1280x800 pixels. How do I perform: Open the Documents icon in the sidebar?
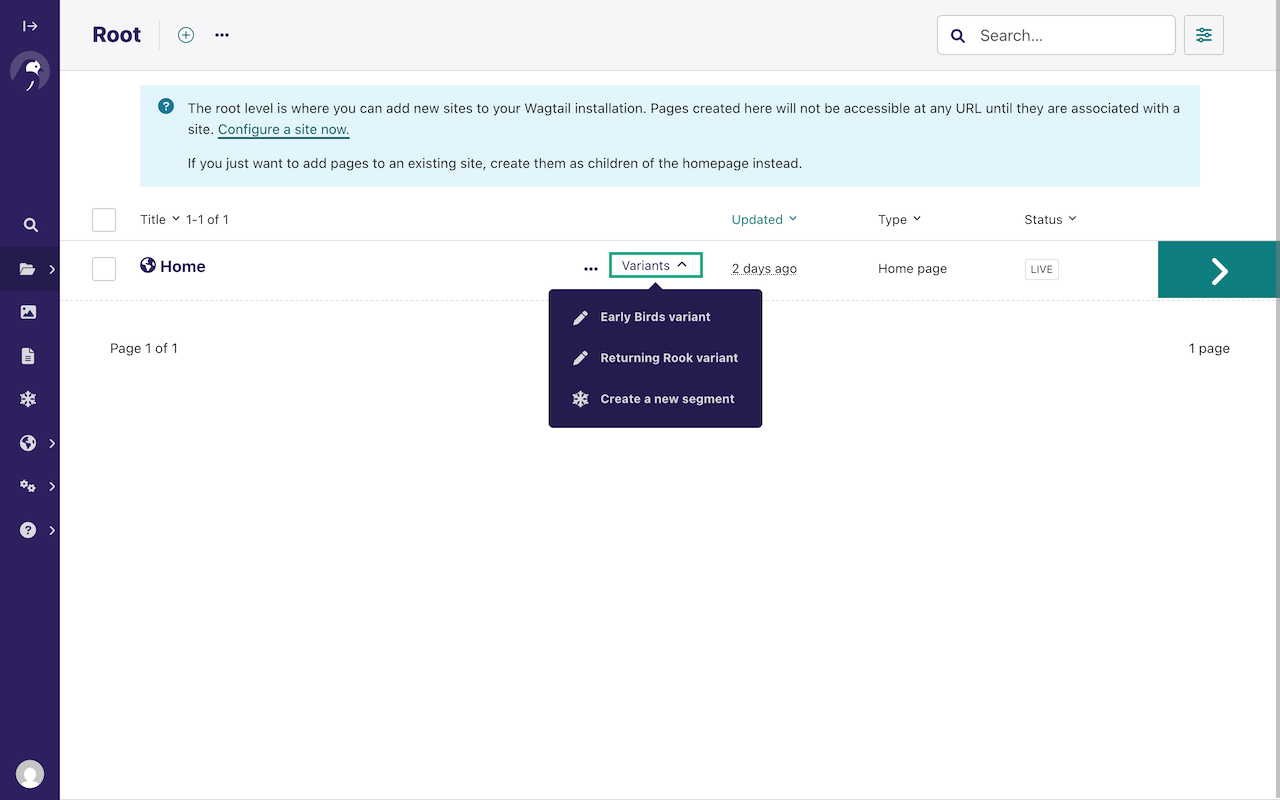click(28, 356)
